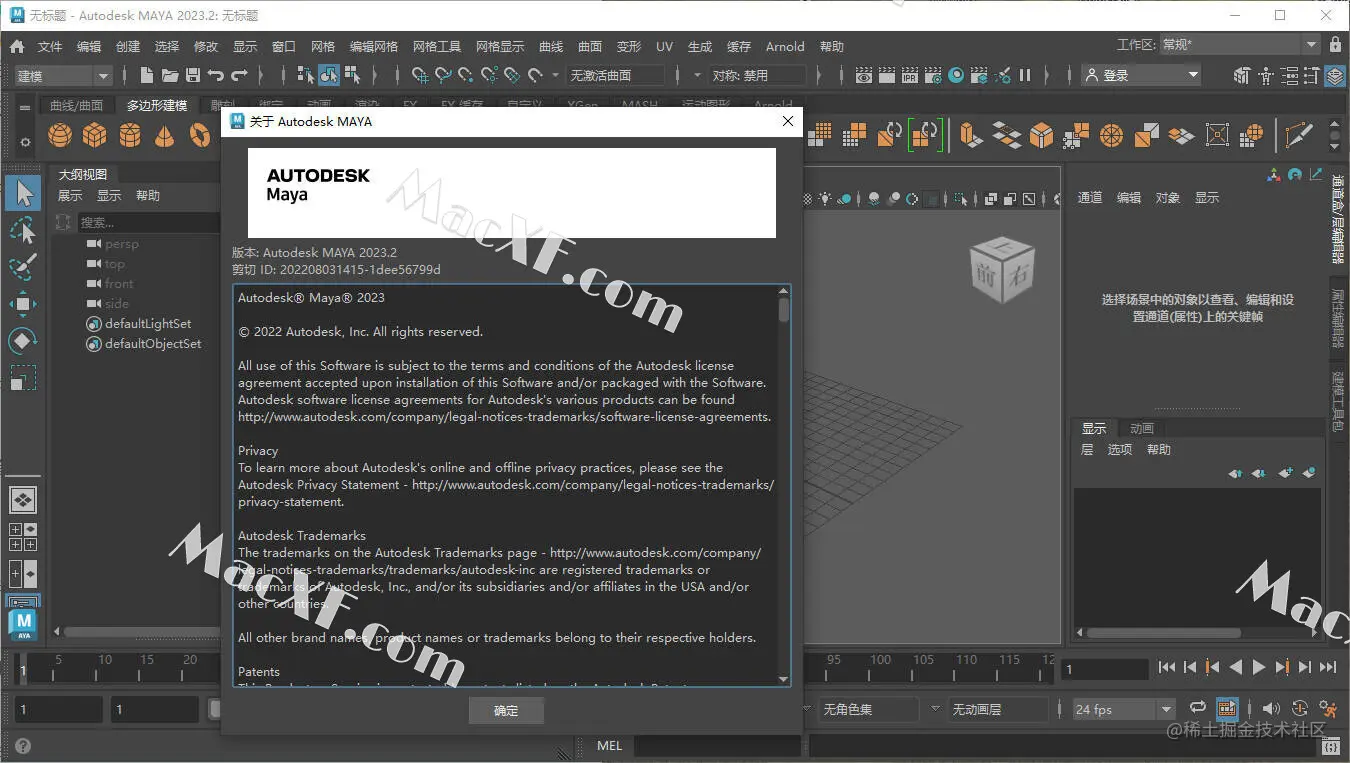Close the 关于 Autodesk MAYA dialog
The height and width of the screenshot is (763, 1350).
click(x=788, y=121)
